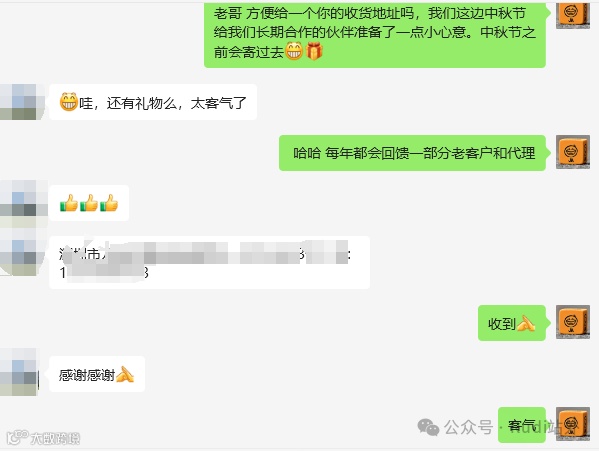Click the 老哥 方便给一个 message bubble
The image size is (599, 451).
pos(375,34)
